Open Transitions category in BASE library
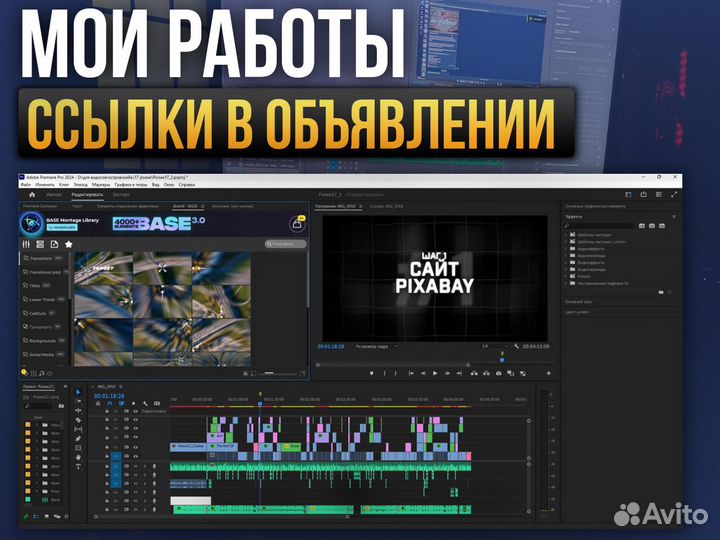This screenshot has width=720, height=540. pyautogui.click(x=44, y=259)
